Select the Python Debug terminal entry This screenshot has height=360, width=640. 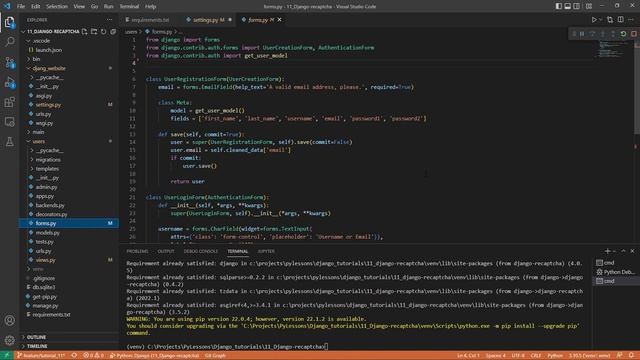615,272
